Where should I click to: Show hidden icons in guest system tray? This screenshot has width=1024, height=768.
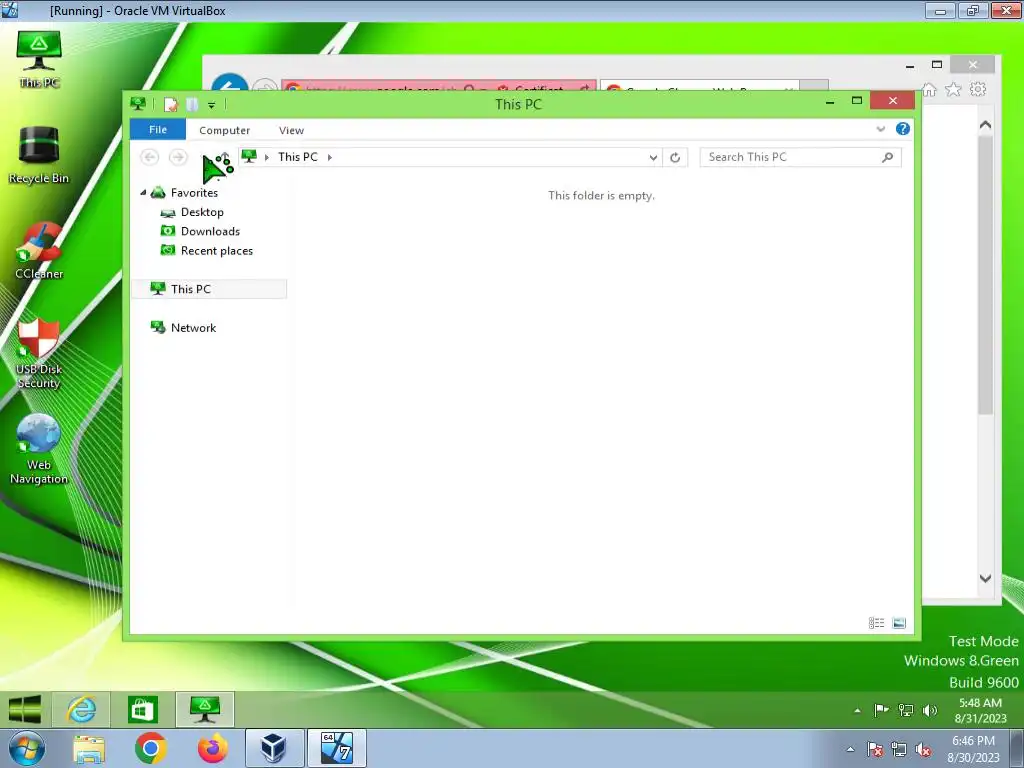(857, 711)
